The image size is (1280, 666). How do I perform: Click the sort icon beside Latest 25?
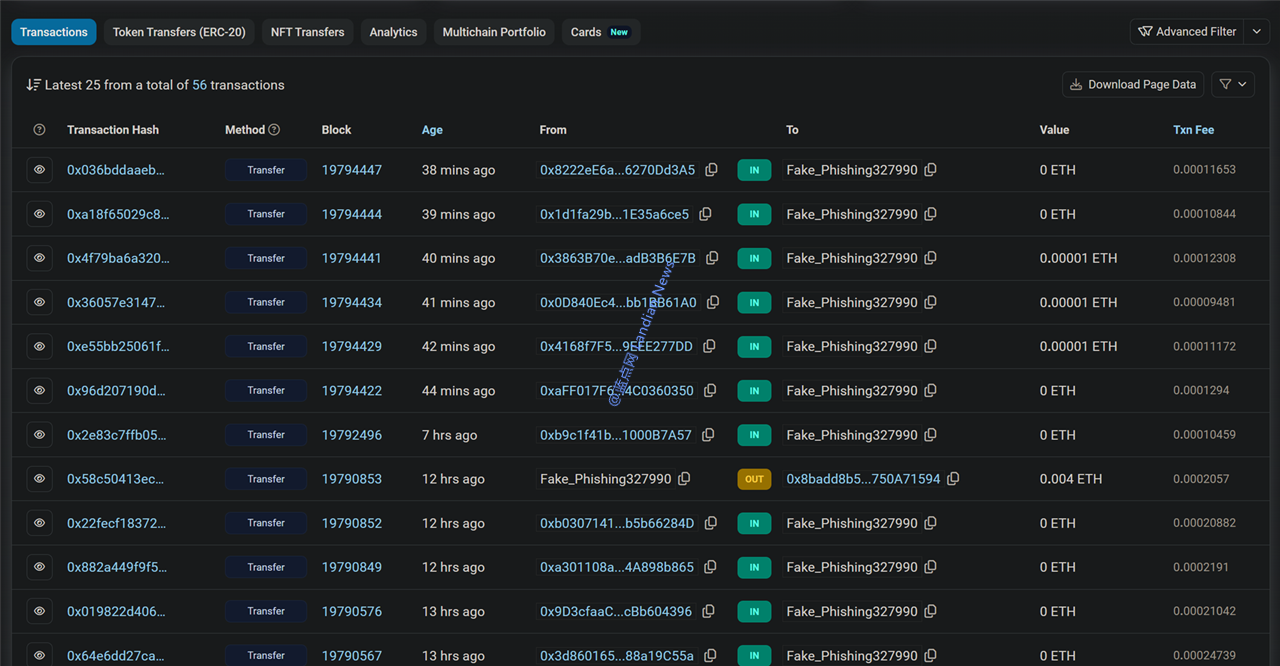[33, 85]
